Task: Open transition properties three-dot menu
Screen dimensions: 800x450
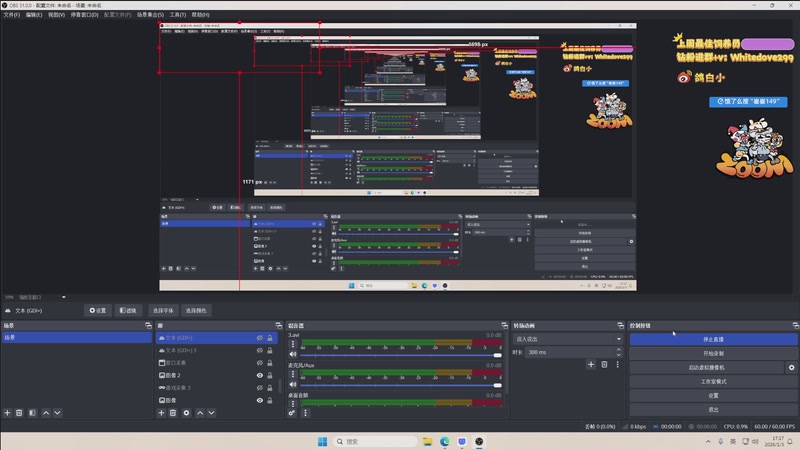Action: 617,364
